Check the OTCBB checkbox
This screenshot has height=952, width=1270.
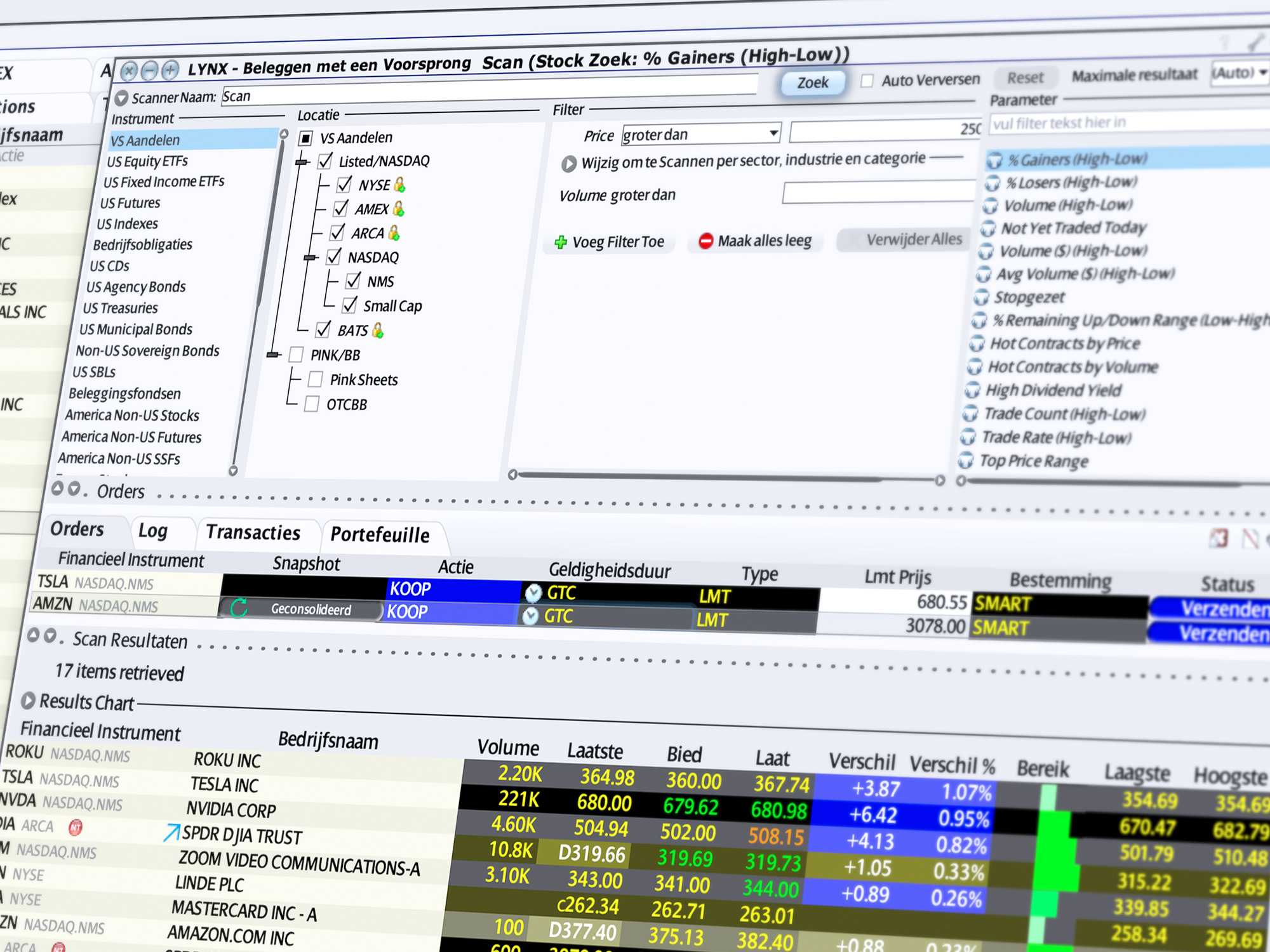(x=312, y=404)
